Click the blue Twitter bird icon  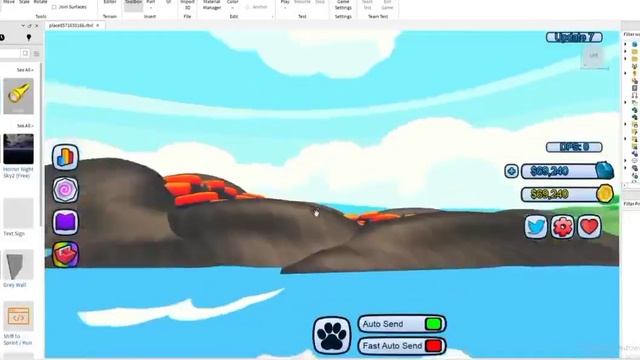click(536, 227)
